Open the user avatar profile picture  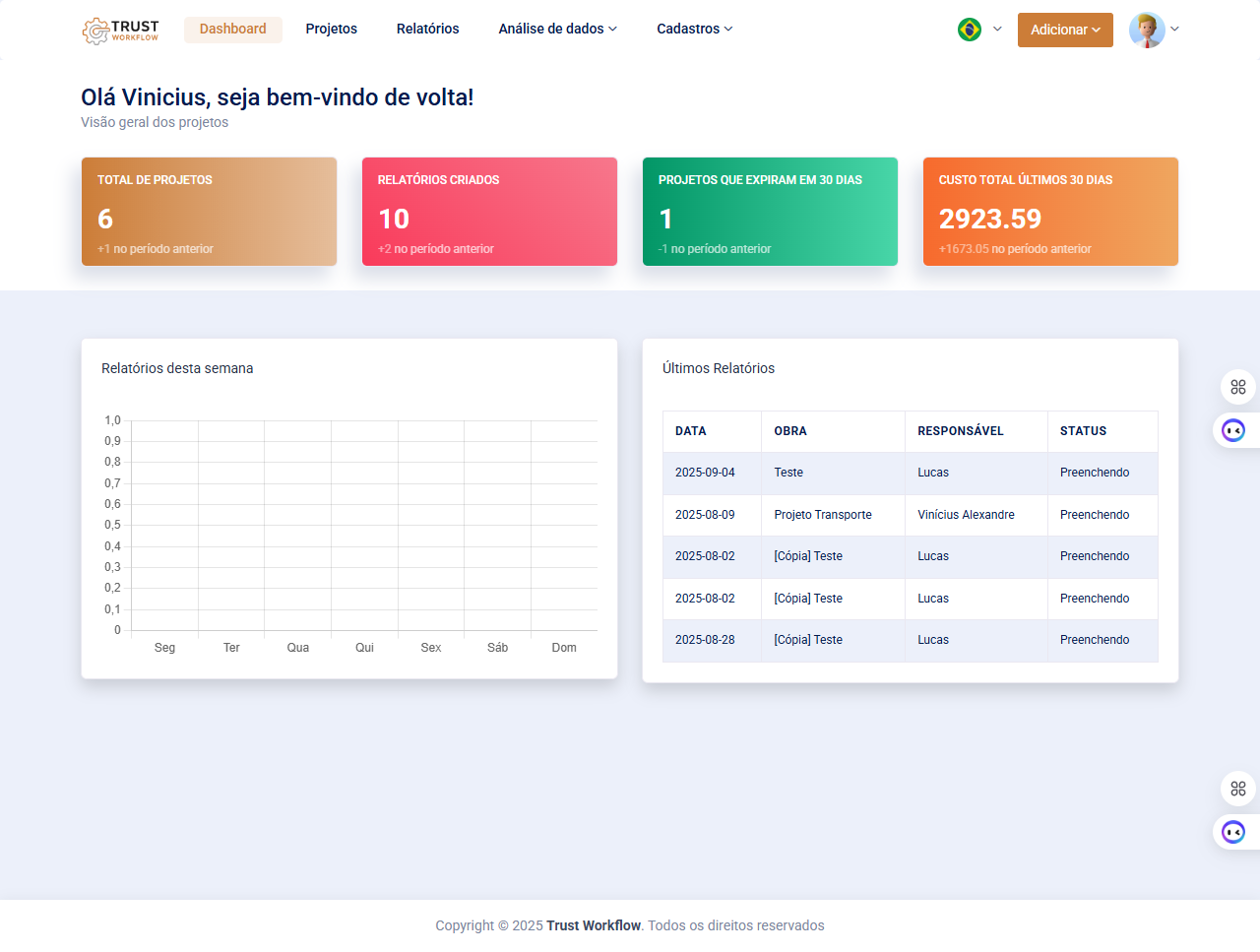tap(1146, 30)
